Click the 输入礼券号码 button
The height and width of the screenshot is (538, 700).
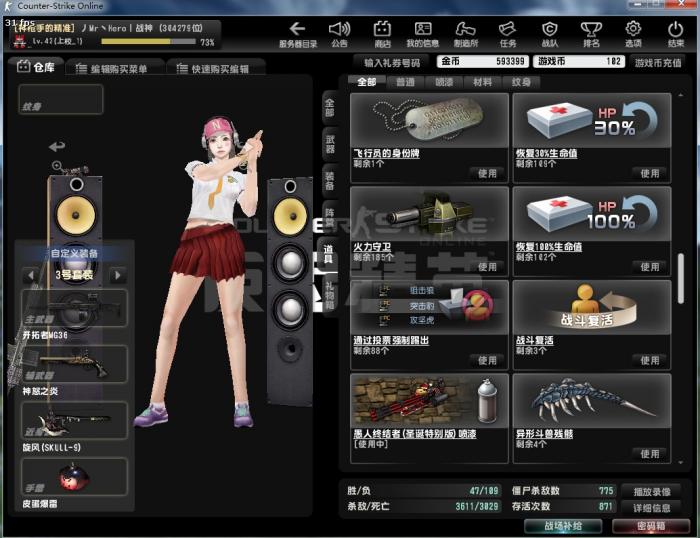(392, 63)
